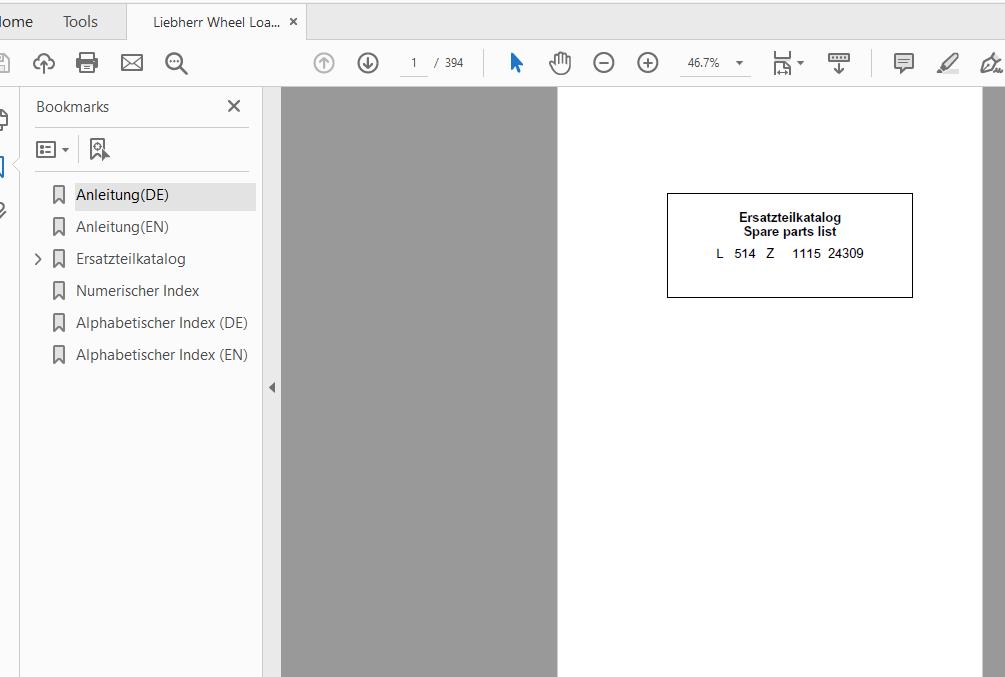Screen dimensions: 1005x677
Task: Open bookmark options list menu
Action: coord(52,149)
